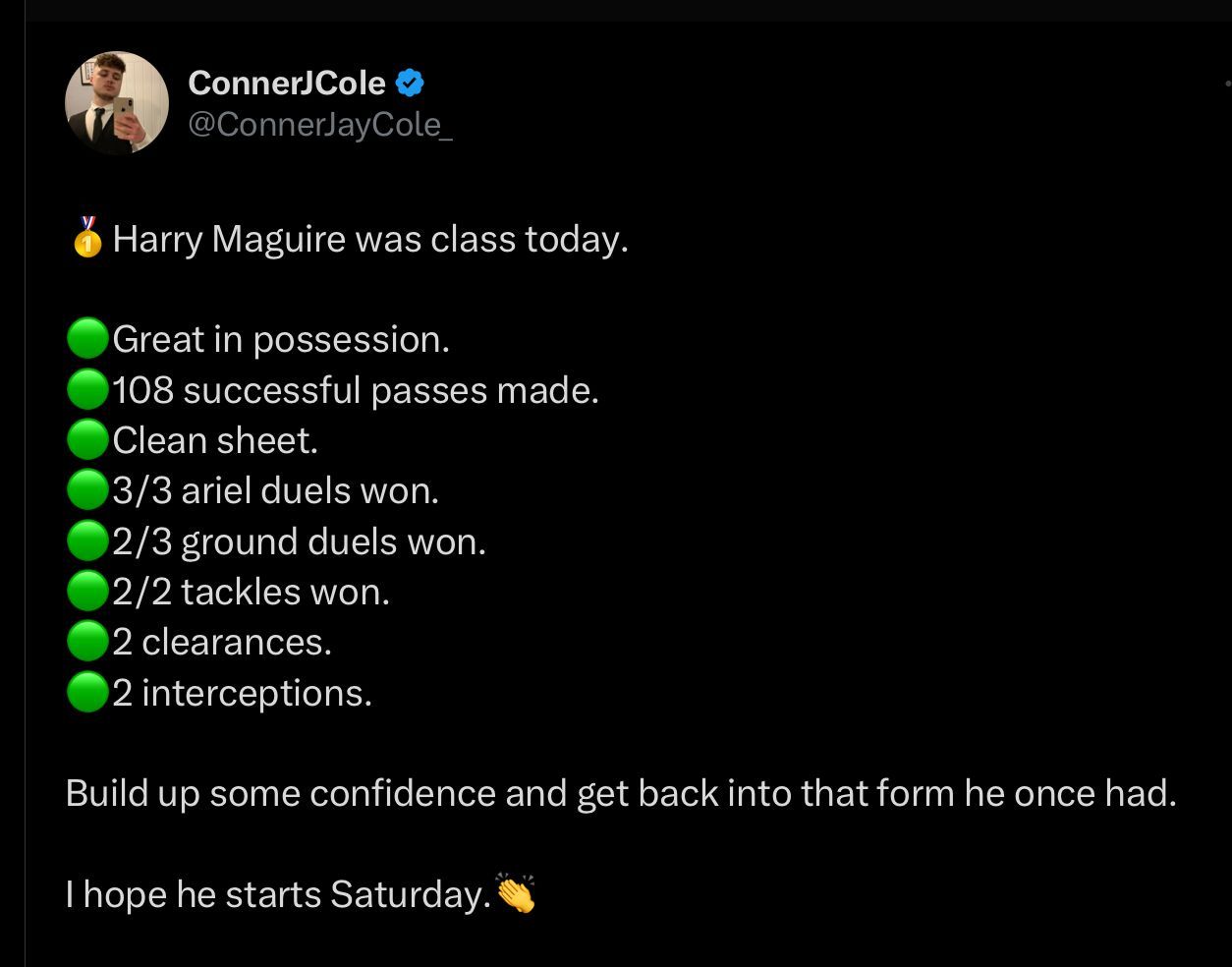Click the 2/2 tackles won line

(251, 592)
